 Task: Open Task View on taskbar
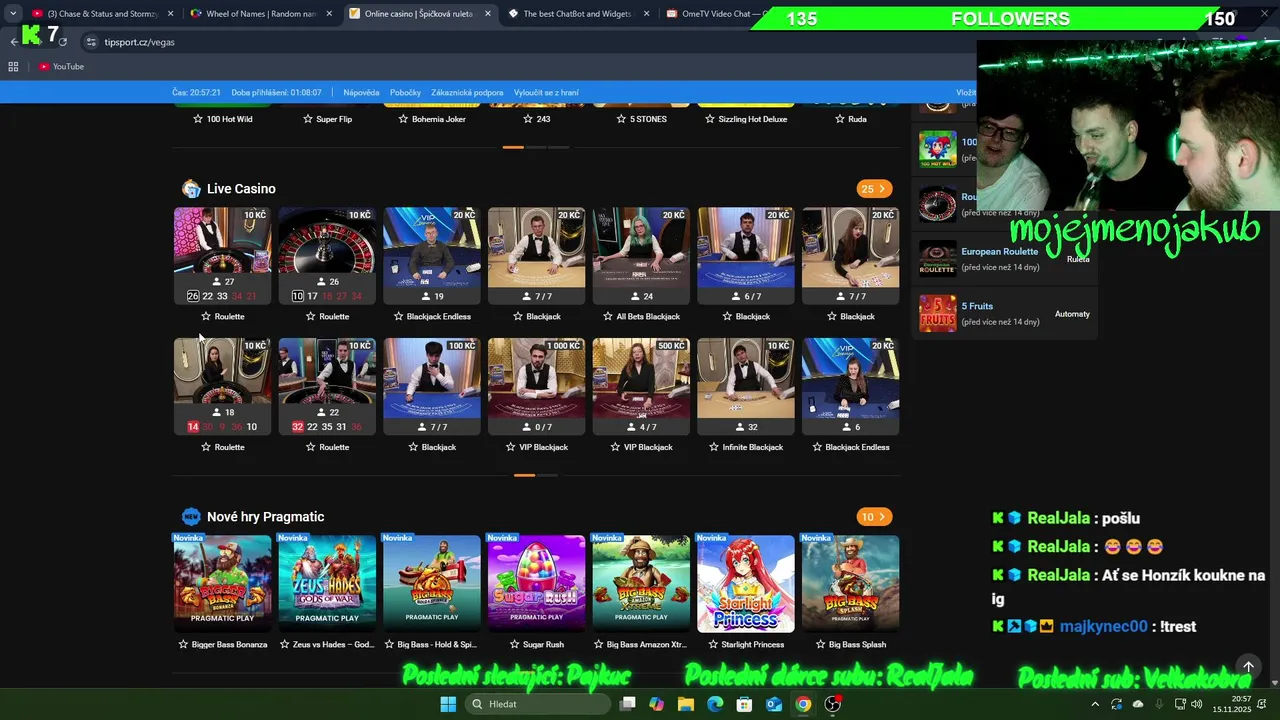pos(627,704)
